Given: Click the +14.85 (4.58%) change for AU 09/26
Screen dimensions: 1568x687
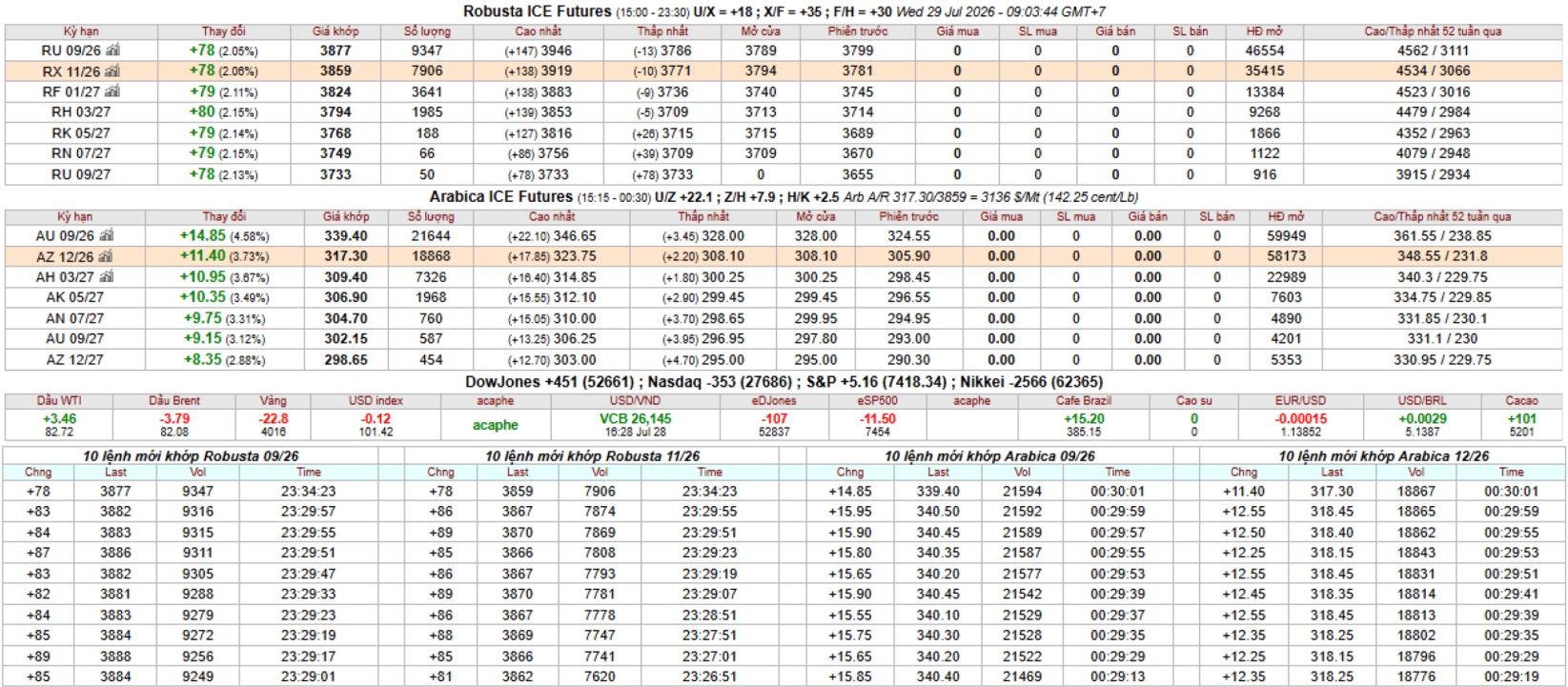Looking at the screenshot, I should [224, 236].
